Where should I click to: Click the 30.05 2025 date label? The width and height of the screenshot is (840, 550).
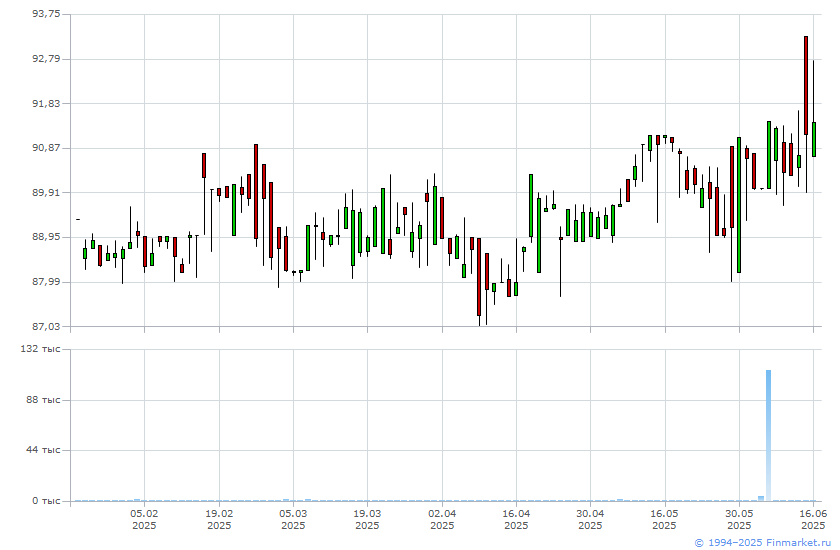point(739,519)
